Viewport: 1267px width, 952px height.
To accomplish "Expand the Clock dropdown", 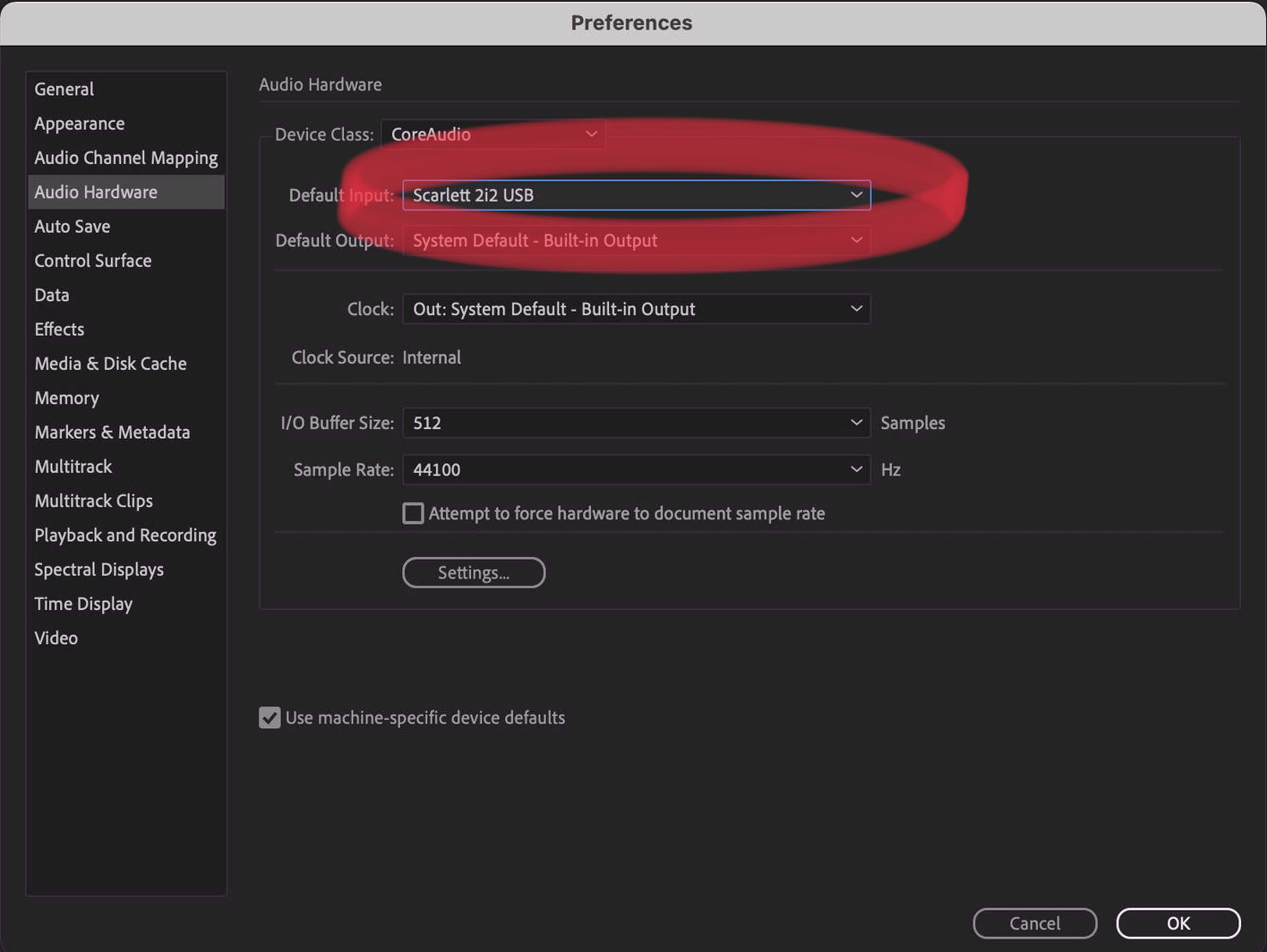I will click(637, 309).
